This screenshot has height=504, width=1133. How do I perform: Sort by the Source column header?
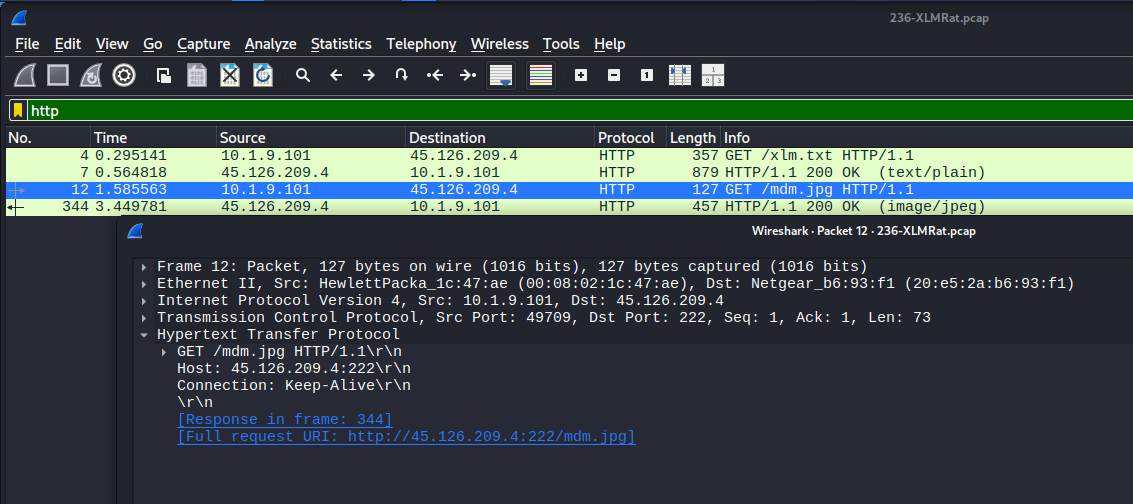[311, 137]
